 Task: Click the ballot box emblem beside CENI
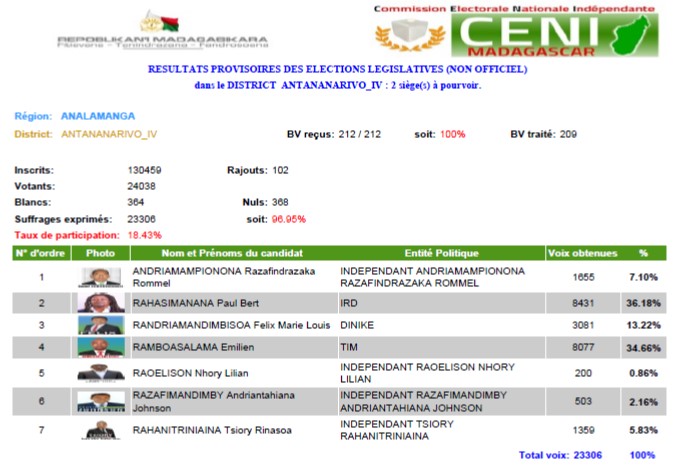410,35
